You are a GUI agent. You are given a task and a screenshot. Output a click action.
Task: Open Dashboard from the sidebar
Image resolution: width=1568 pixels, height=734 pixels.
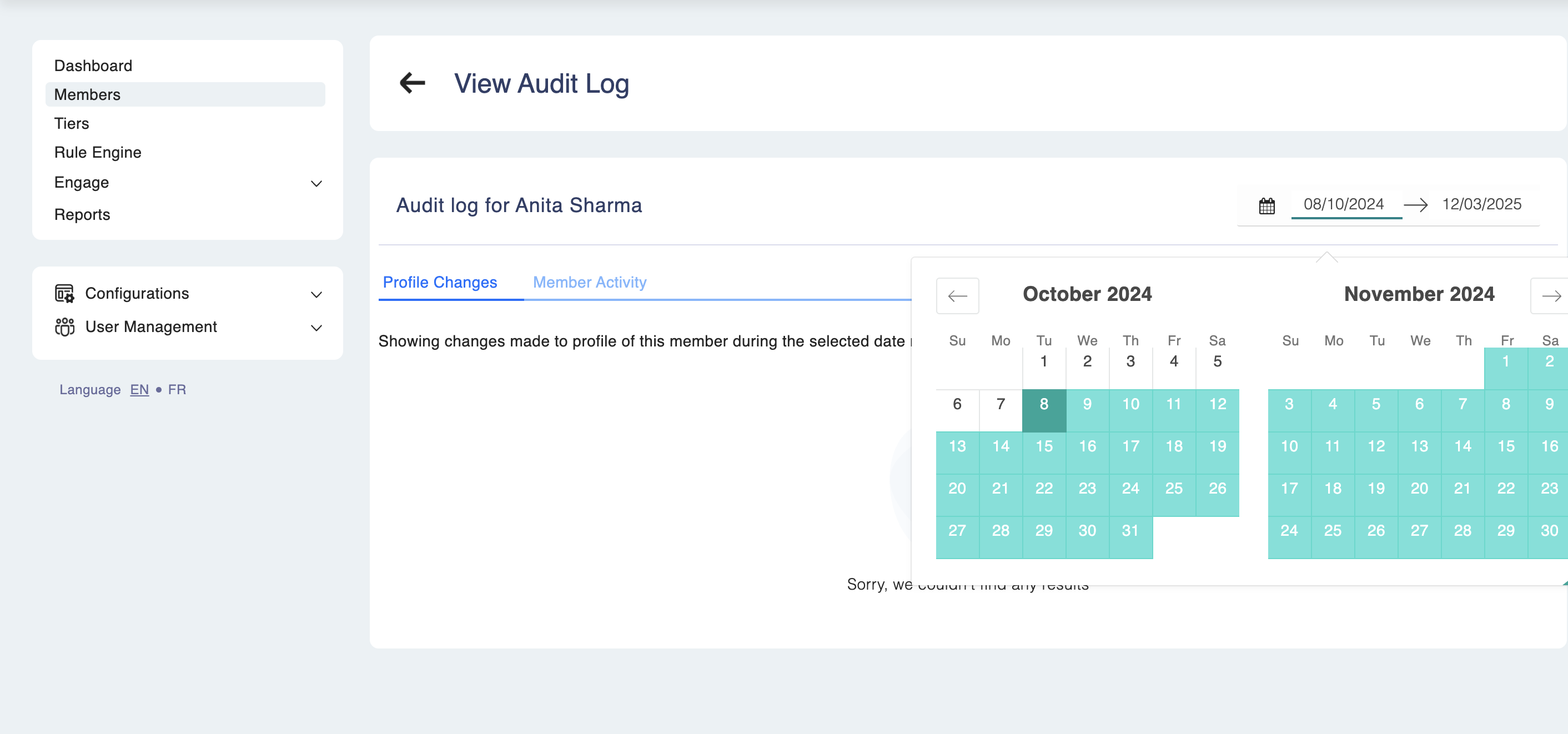pos(93,66)
